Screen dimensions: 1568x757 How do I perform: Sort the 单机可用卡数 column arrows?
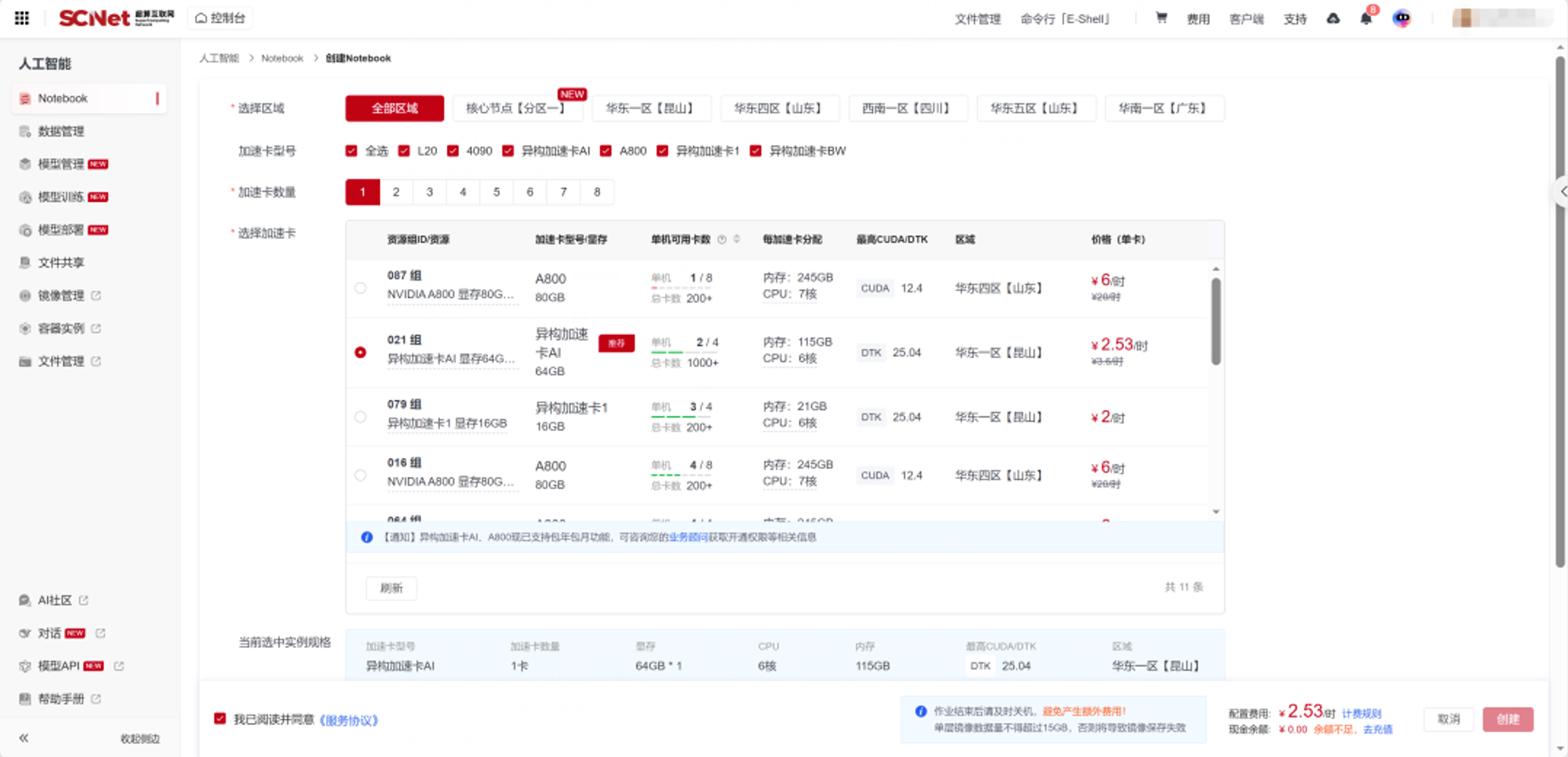point(736,239)
